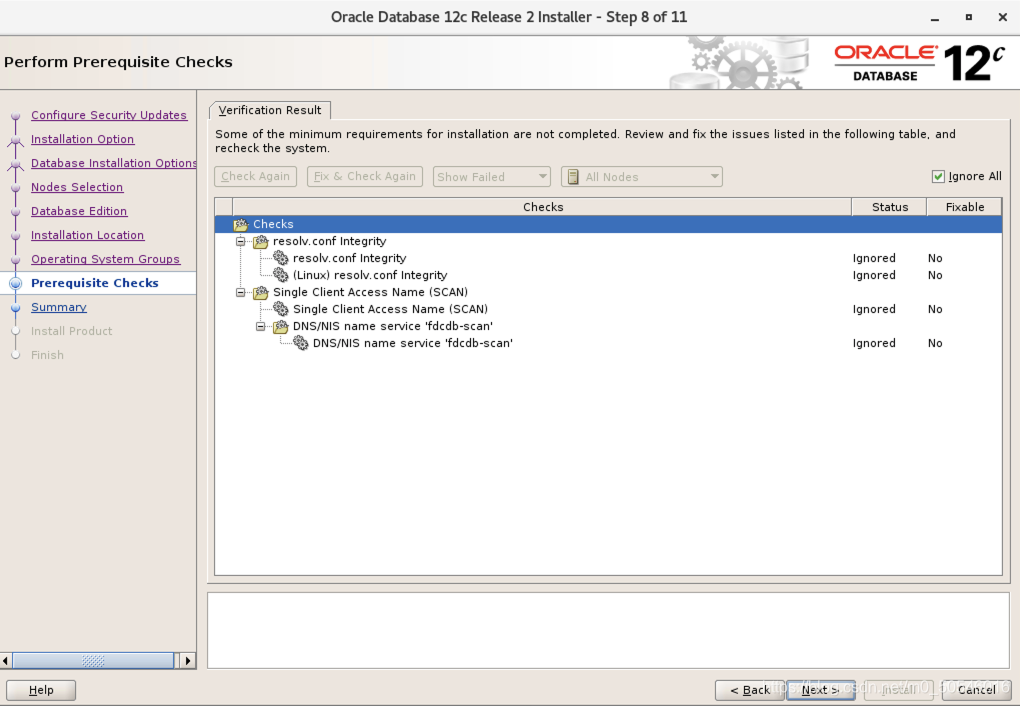1020x706 pixels.
Task: Switch to the Verification Result tab
Action: click(270, 110)
